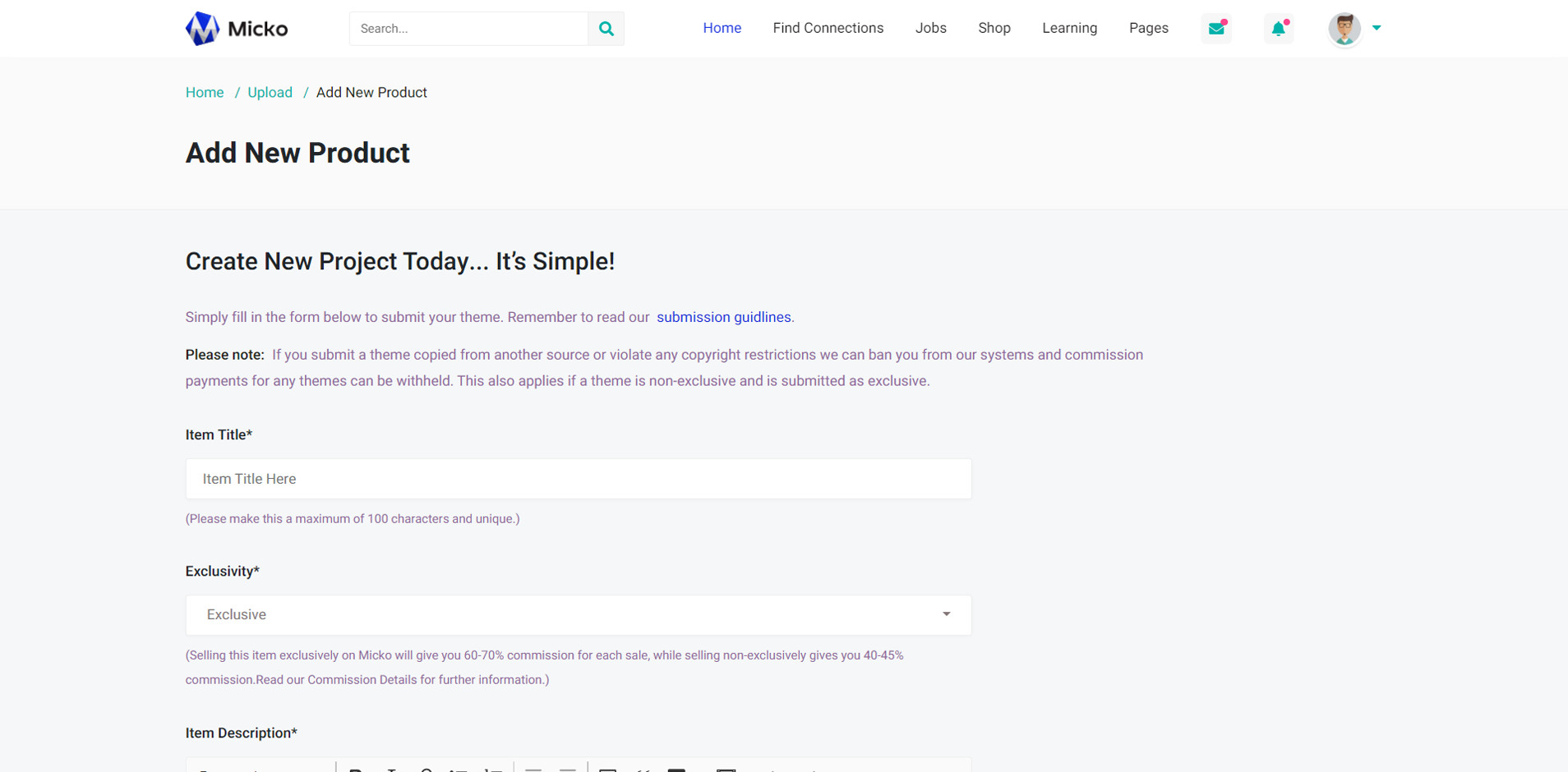Viewport: 1568px width, 772px height.
Task: Click the Add New Product breadcrumb
Action: [371, 93]
